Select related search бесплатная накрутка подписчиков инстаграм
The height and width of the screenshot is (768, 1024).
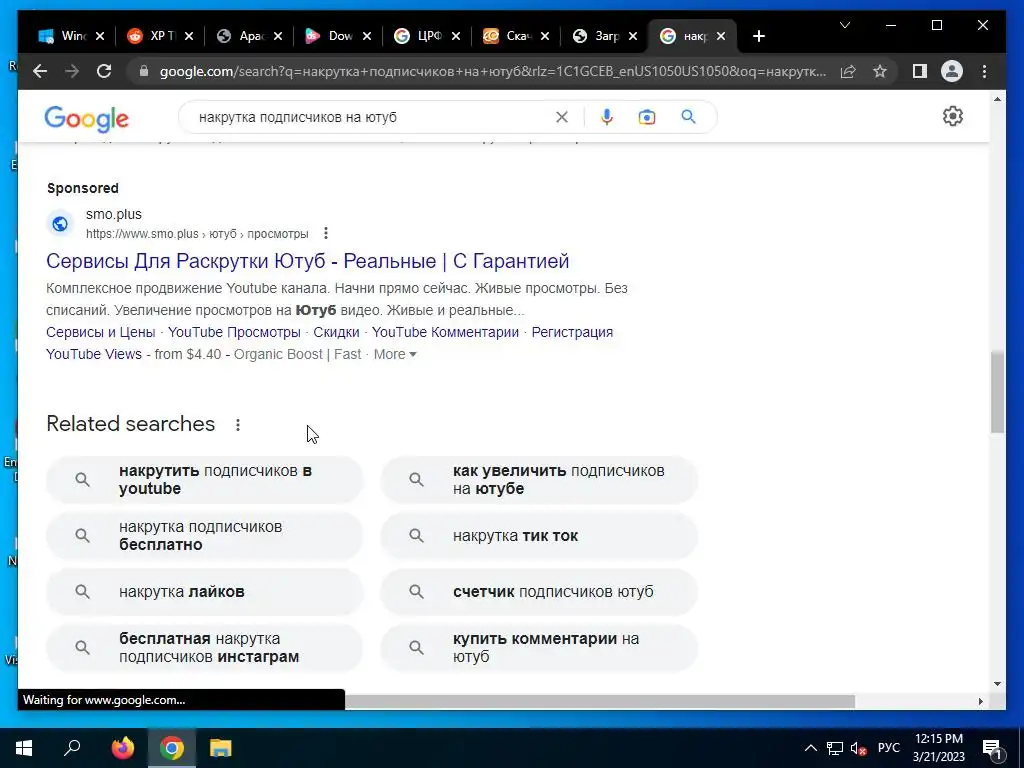tap(204, 648)
